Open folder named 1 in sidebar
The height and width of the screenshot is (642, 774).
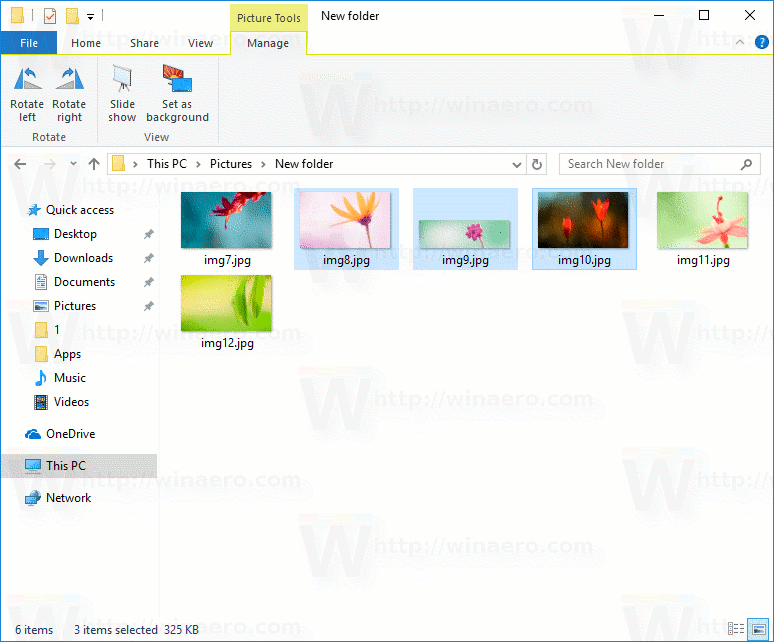(56, 330)
